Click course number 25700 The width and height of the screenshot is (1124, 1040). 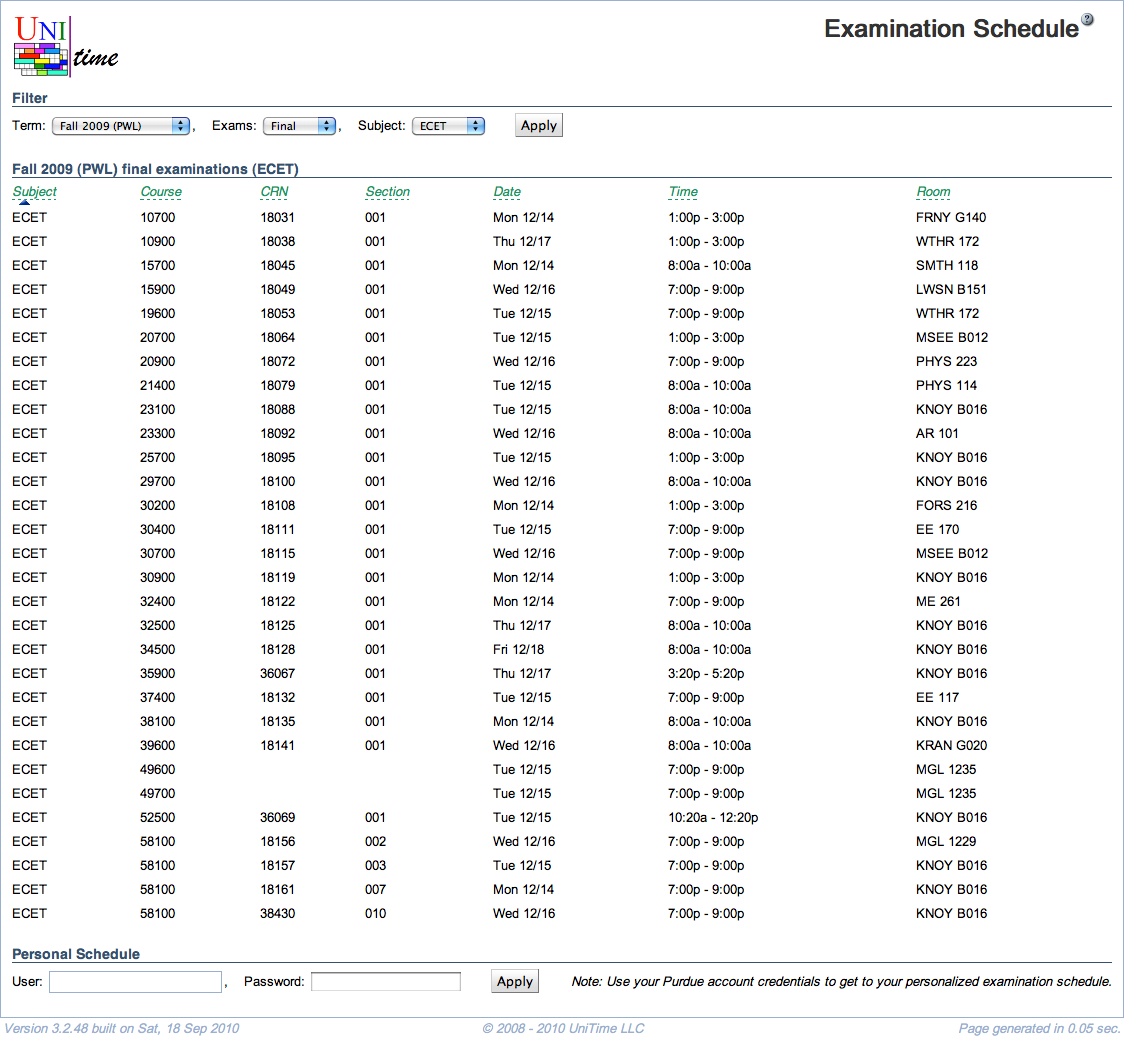point(158,457)
